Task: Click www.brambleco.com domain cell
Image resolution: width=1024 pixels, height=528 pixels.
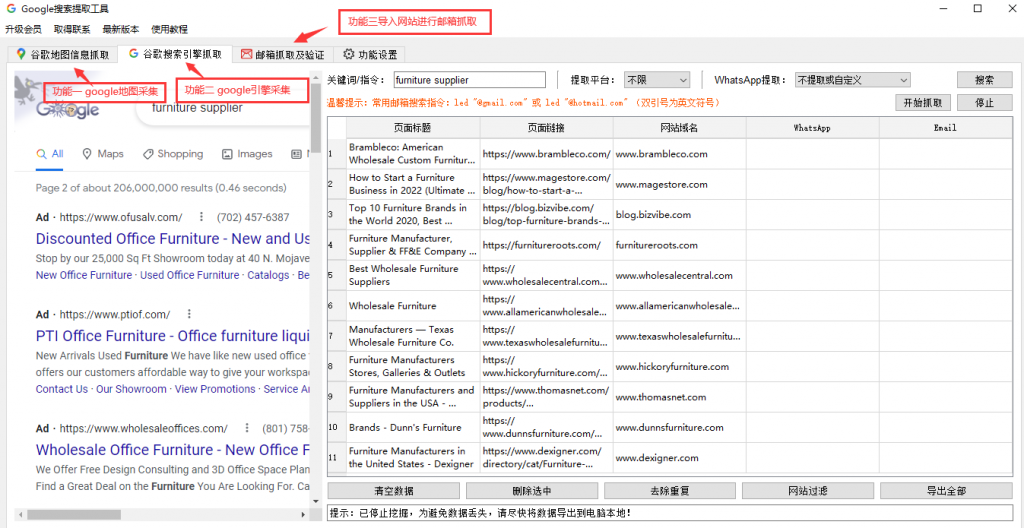Action: tap(679, 154)
